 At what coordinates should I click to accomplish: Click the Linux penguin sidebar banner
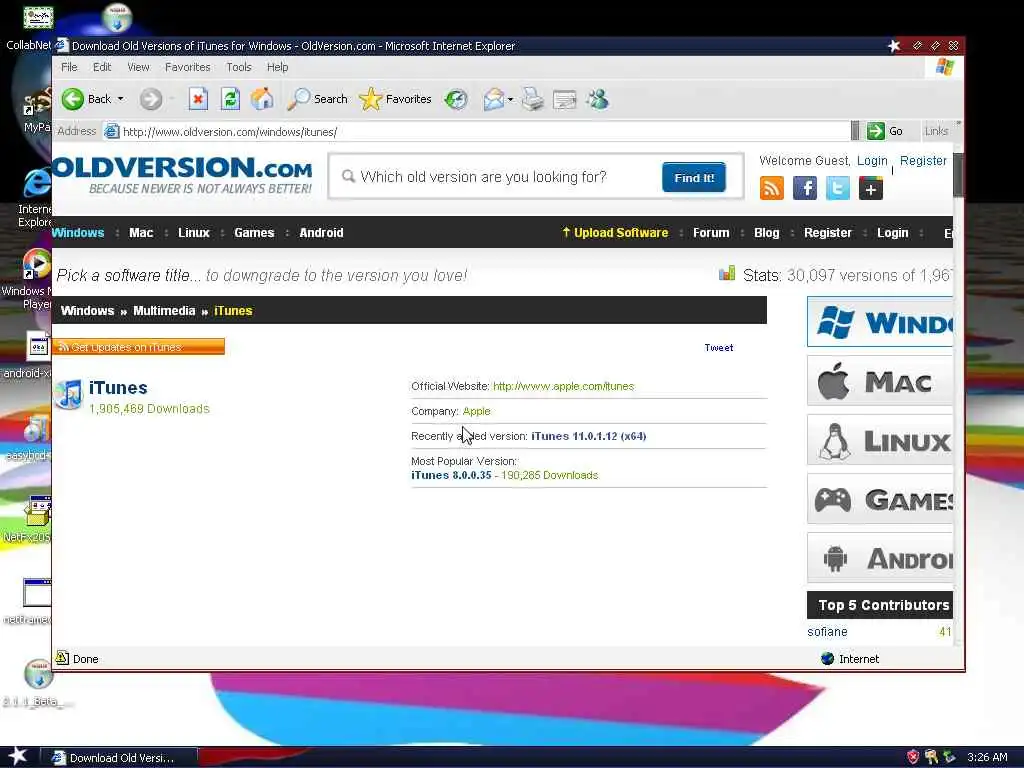[880, 440]
